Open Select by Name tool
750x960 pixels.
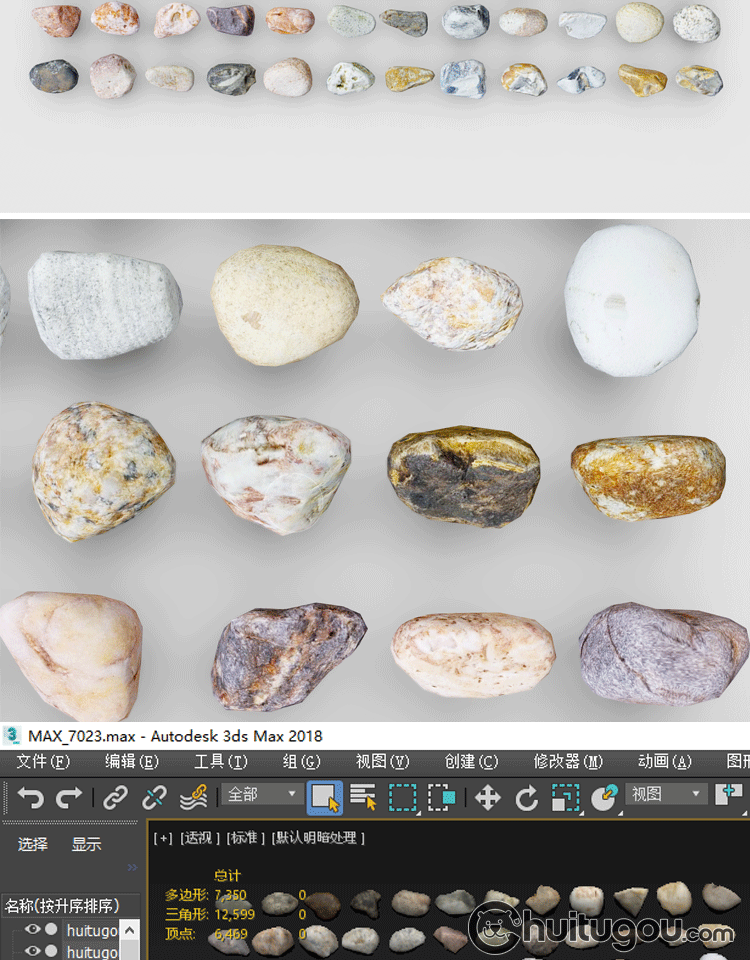[363, 797]
